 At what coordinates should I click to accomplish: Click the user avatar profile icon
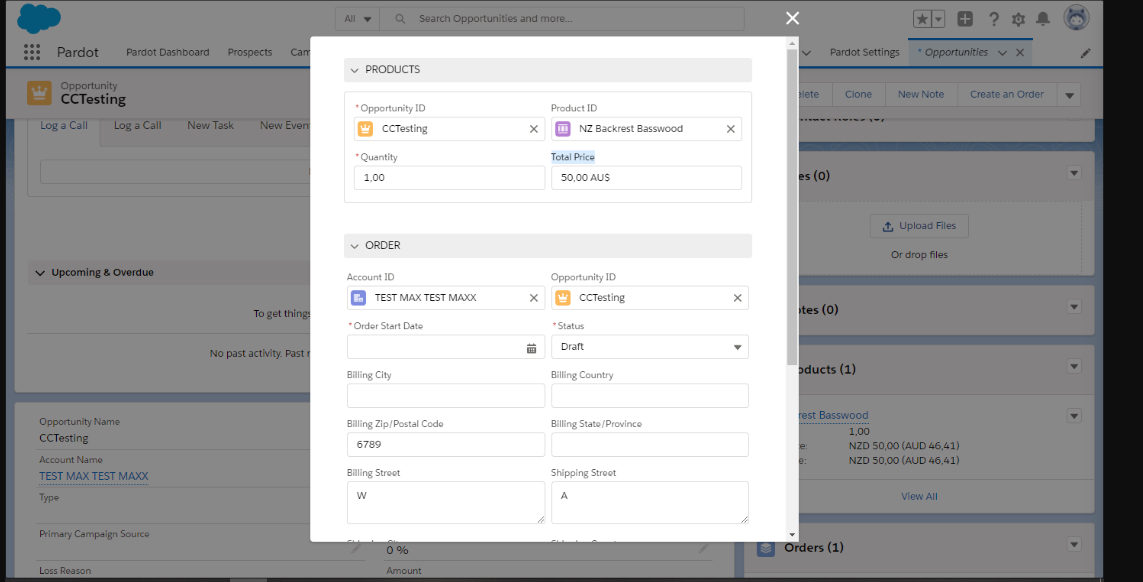1076,18
